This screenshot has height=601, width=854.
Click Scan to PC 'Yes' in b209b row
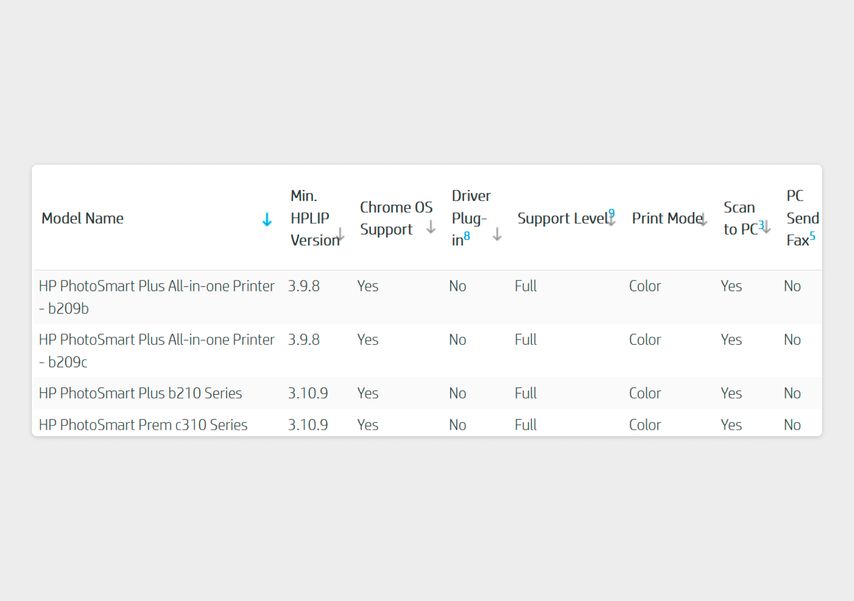tap(731, 286)
